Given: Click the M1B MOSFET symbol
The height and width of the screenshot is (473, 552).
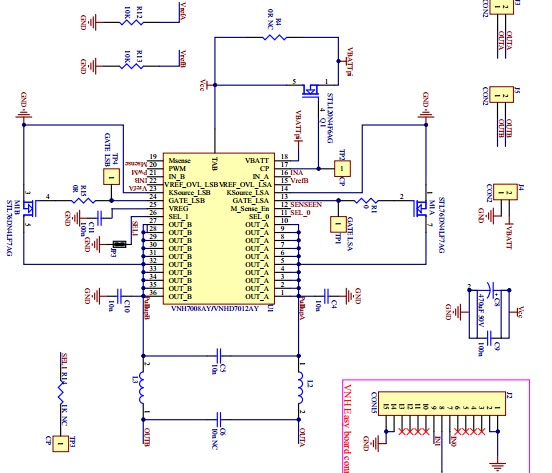Looking at the screenshot, I should tap(29, 209).
